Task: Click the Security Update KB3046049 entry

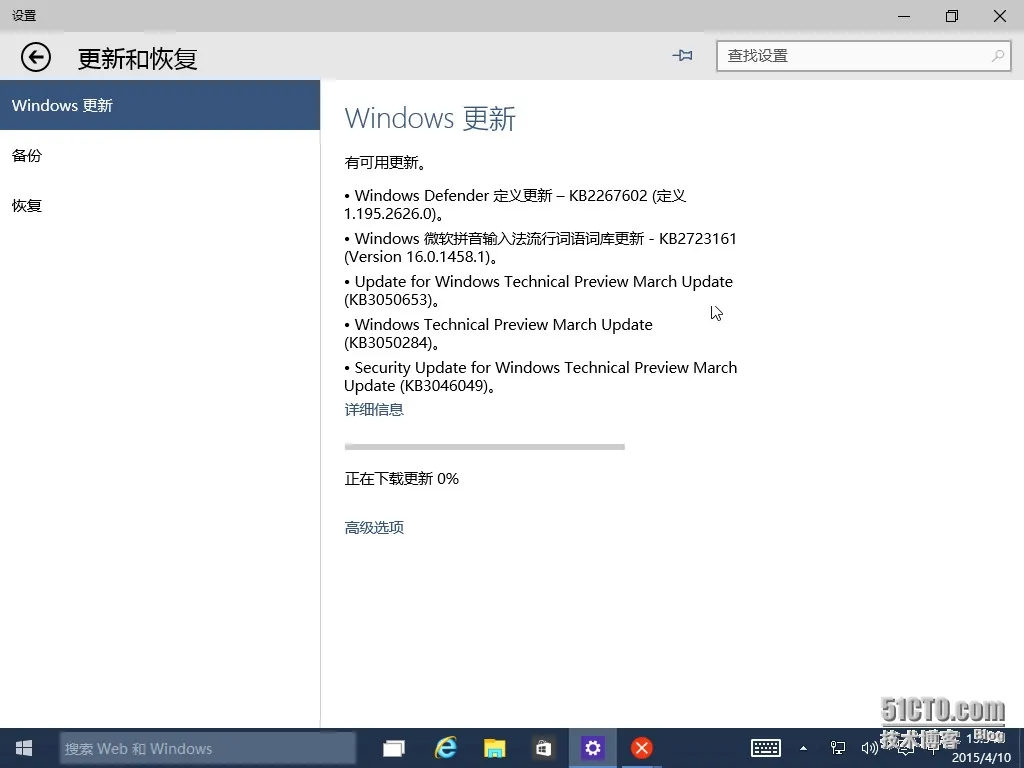Action: tap(541, 377)
